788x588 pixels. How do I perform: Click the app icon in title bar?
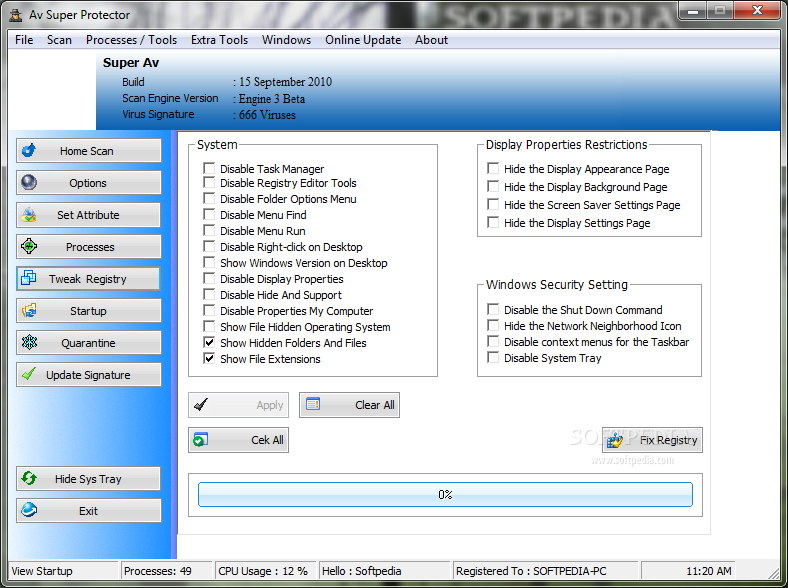tap(16, 15)
